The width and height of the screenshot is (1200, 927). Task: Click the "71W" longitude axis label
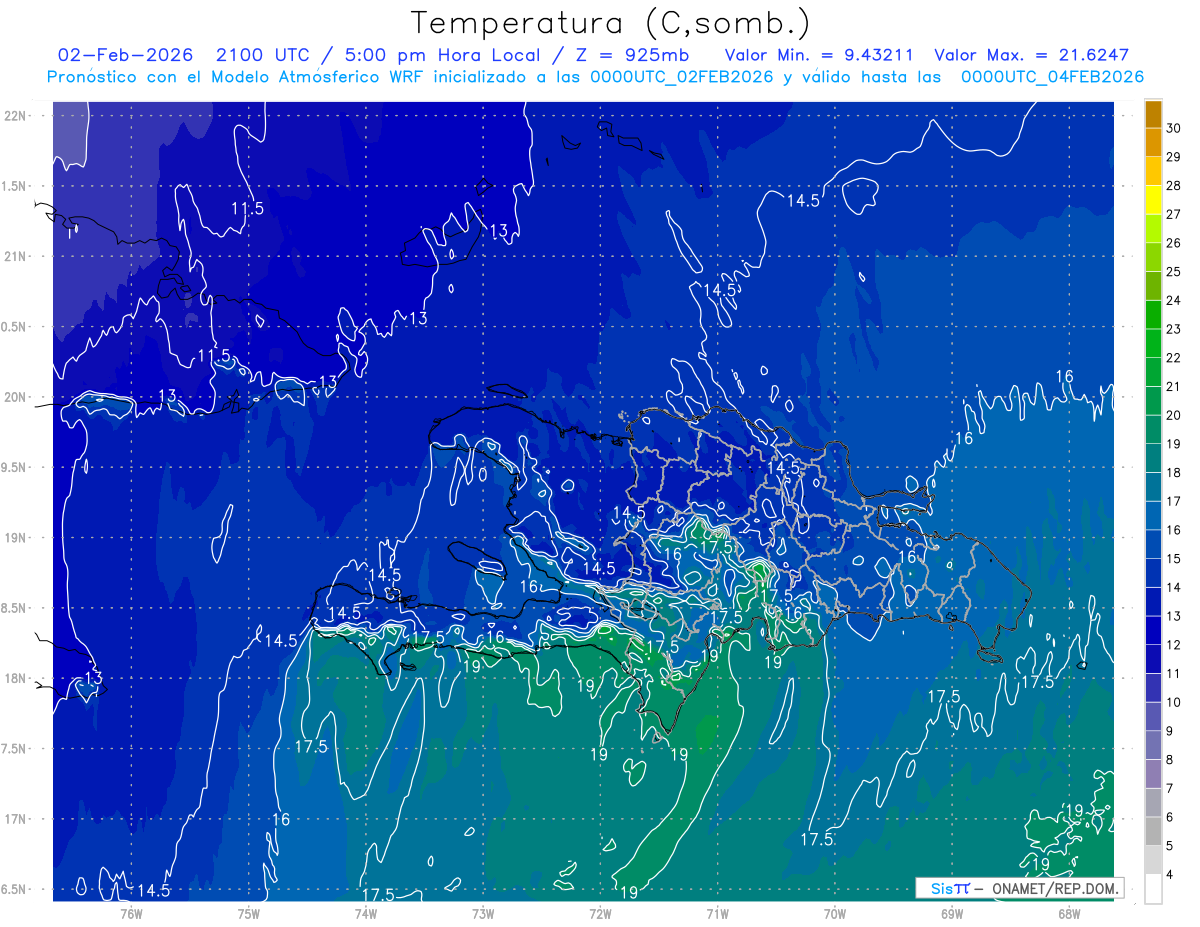(717, 912)
